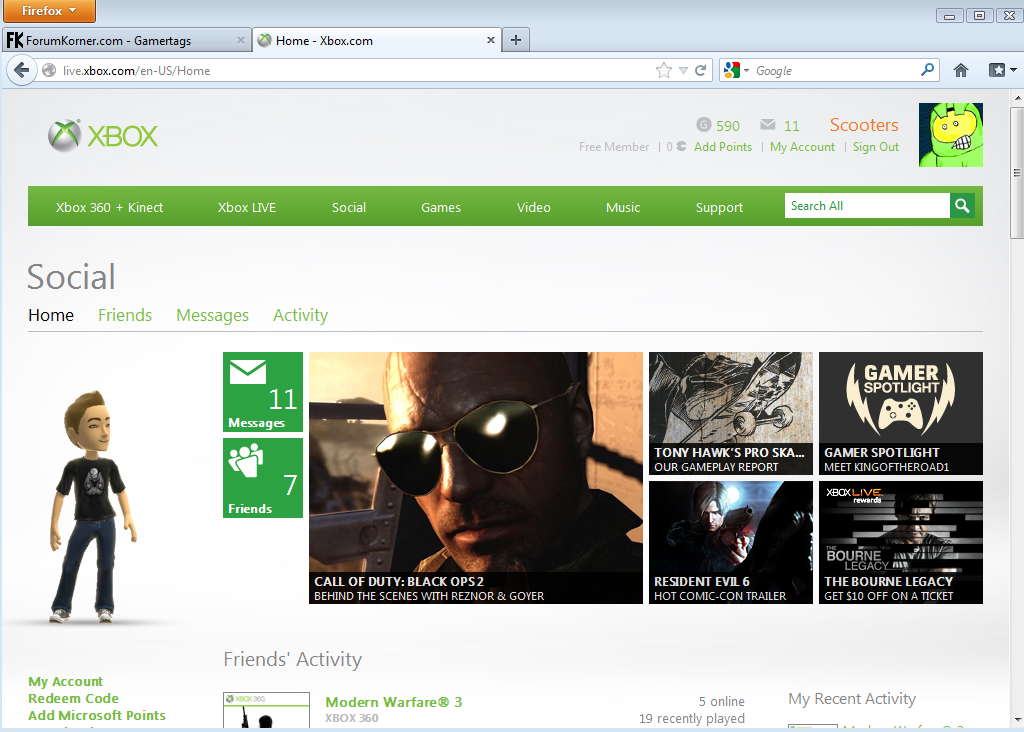This screenshot has height=732, width=1024.
Task: Go to the Messages tab
Action: pyautogui.click(x=212, y=315)
